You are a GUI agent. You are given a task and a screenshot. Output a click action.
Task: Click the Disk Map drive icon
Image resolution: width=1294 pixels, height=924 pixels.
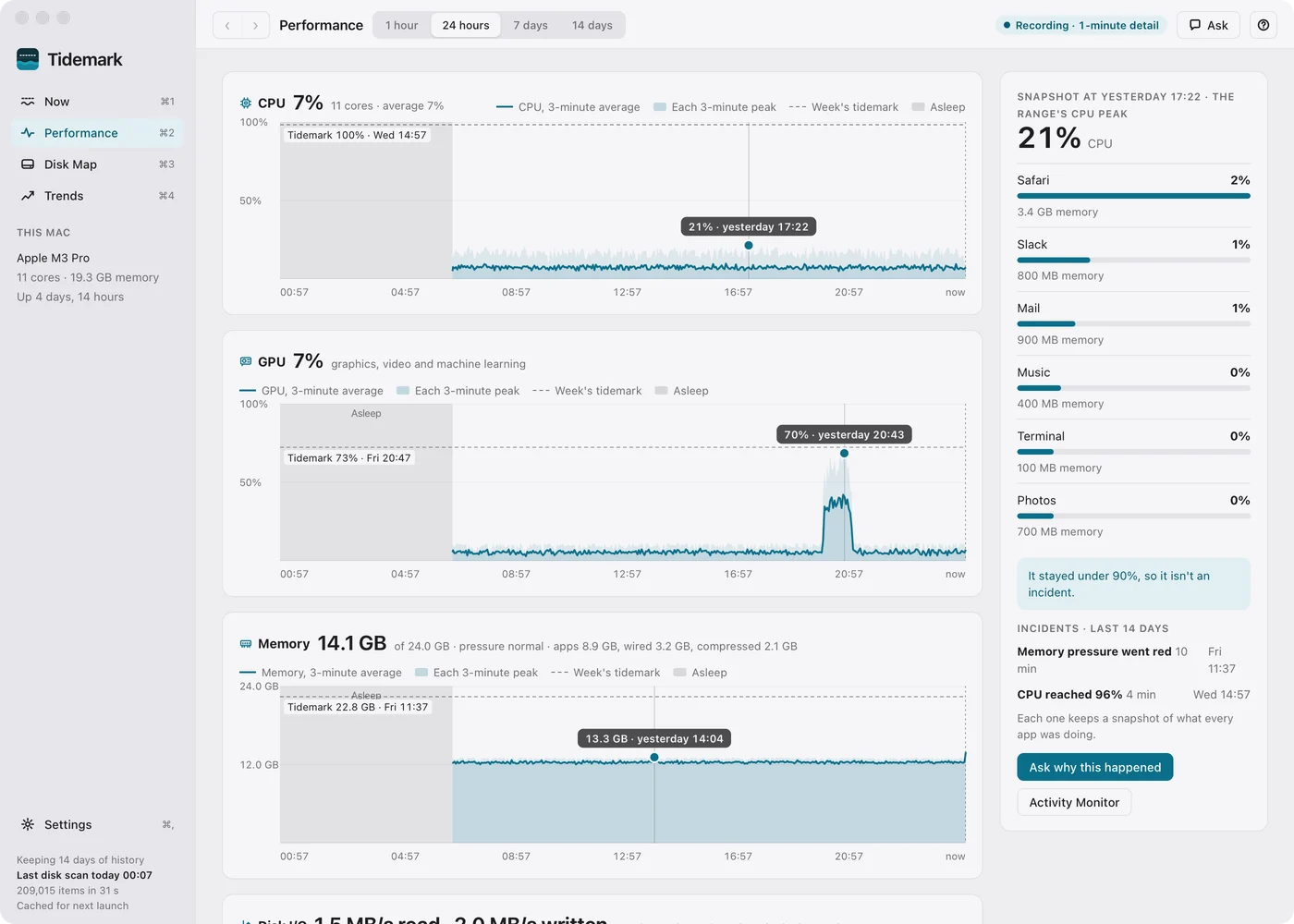[28, 164]
